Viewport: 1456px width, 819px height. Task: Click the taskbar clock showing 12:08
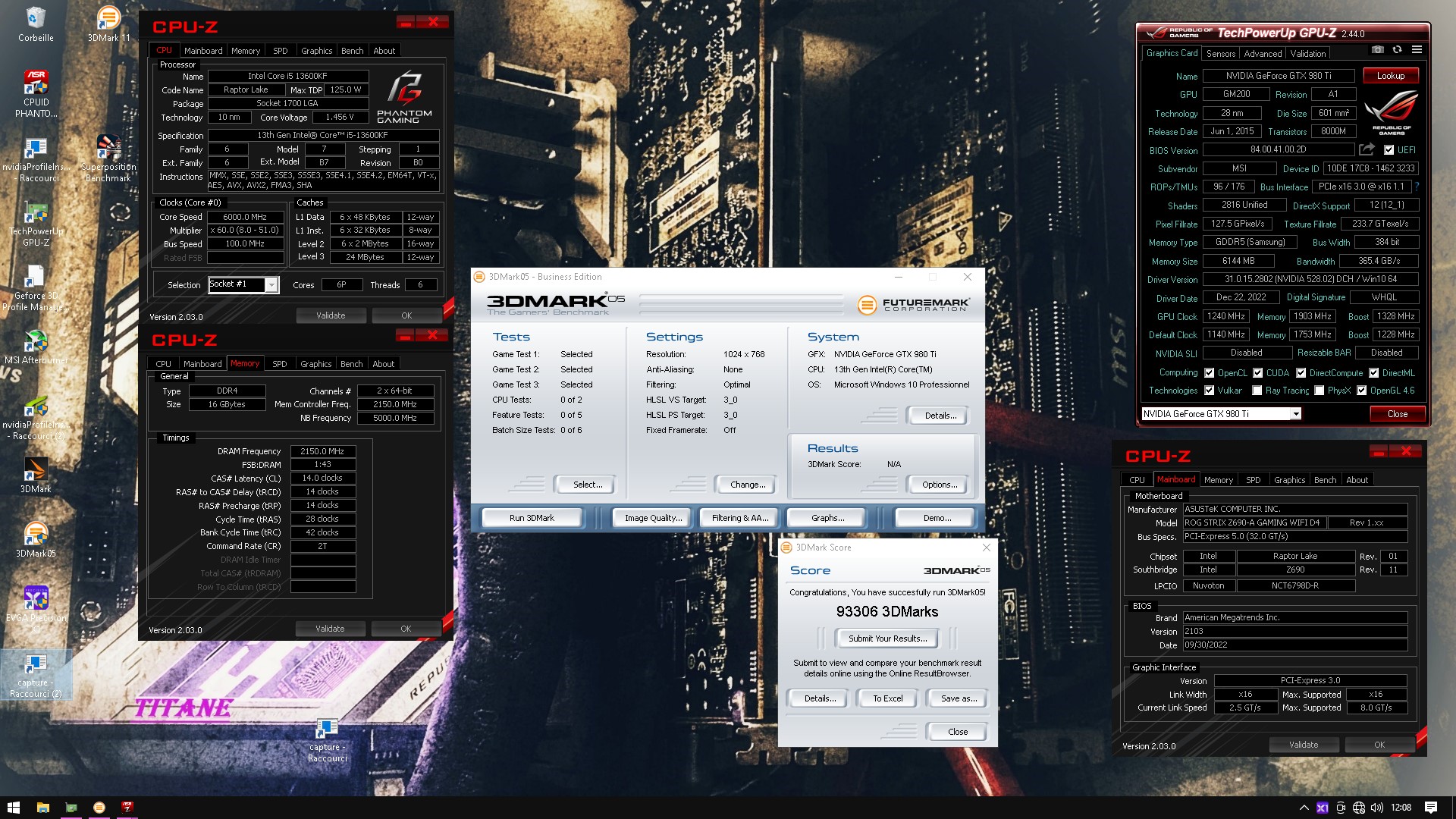tap(1401, 808)
